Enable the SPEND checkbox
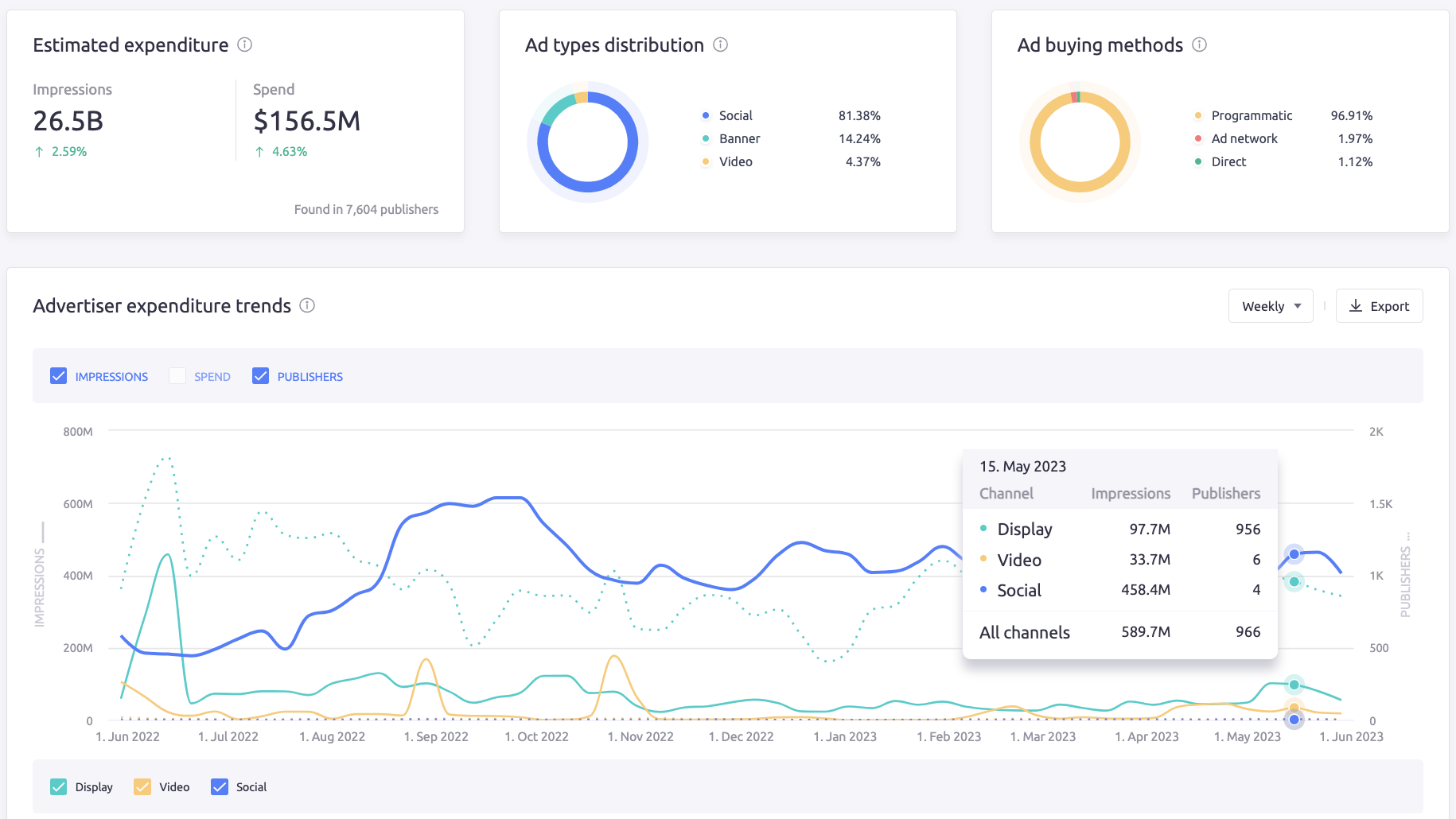Viewport: 1456px width, 819px height. click(x=177, y=375)
